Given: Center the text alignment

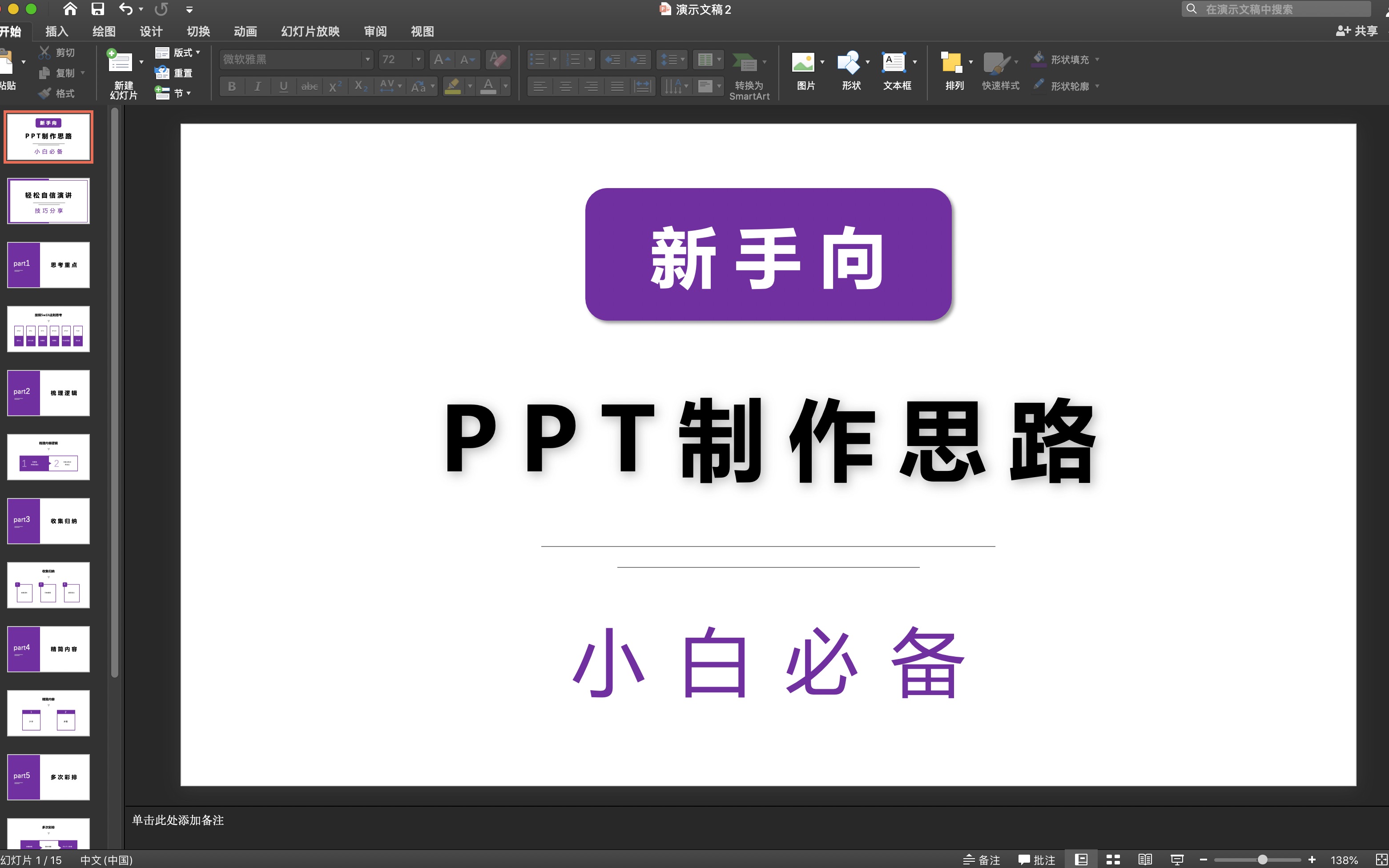Looking at the screenshot, I should coord(566,86).
